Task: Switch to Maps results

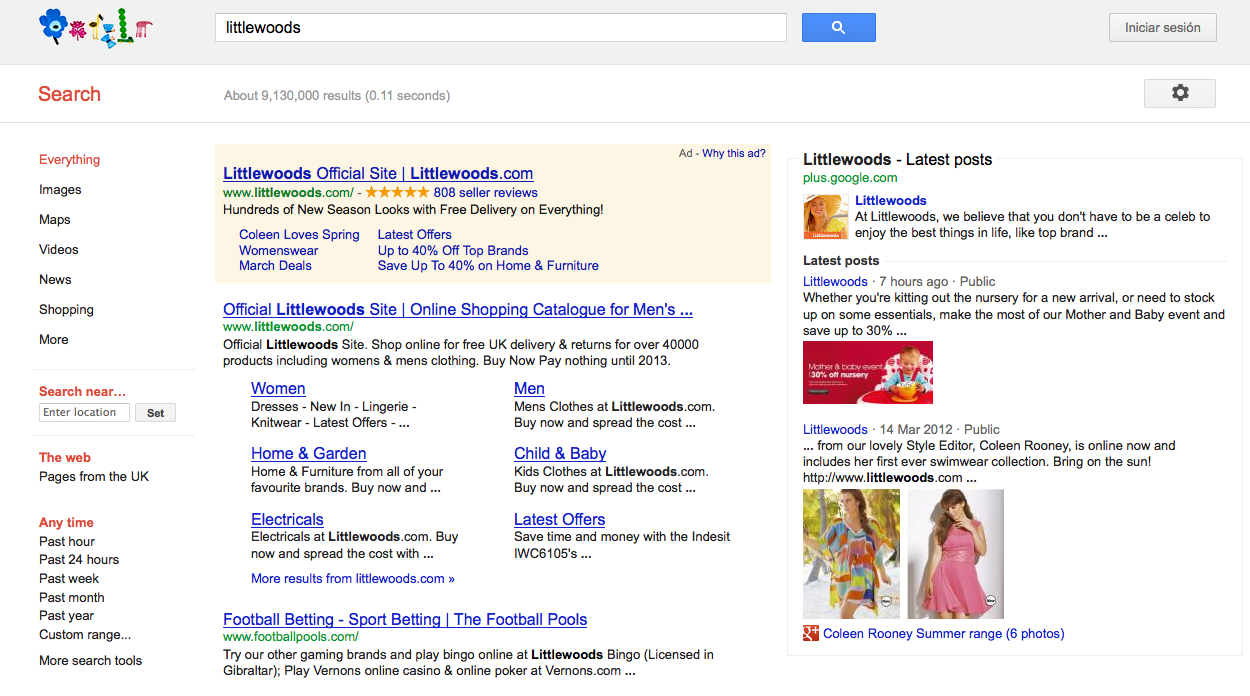Action: [x=55, y=219]
